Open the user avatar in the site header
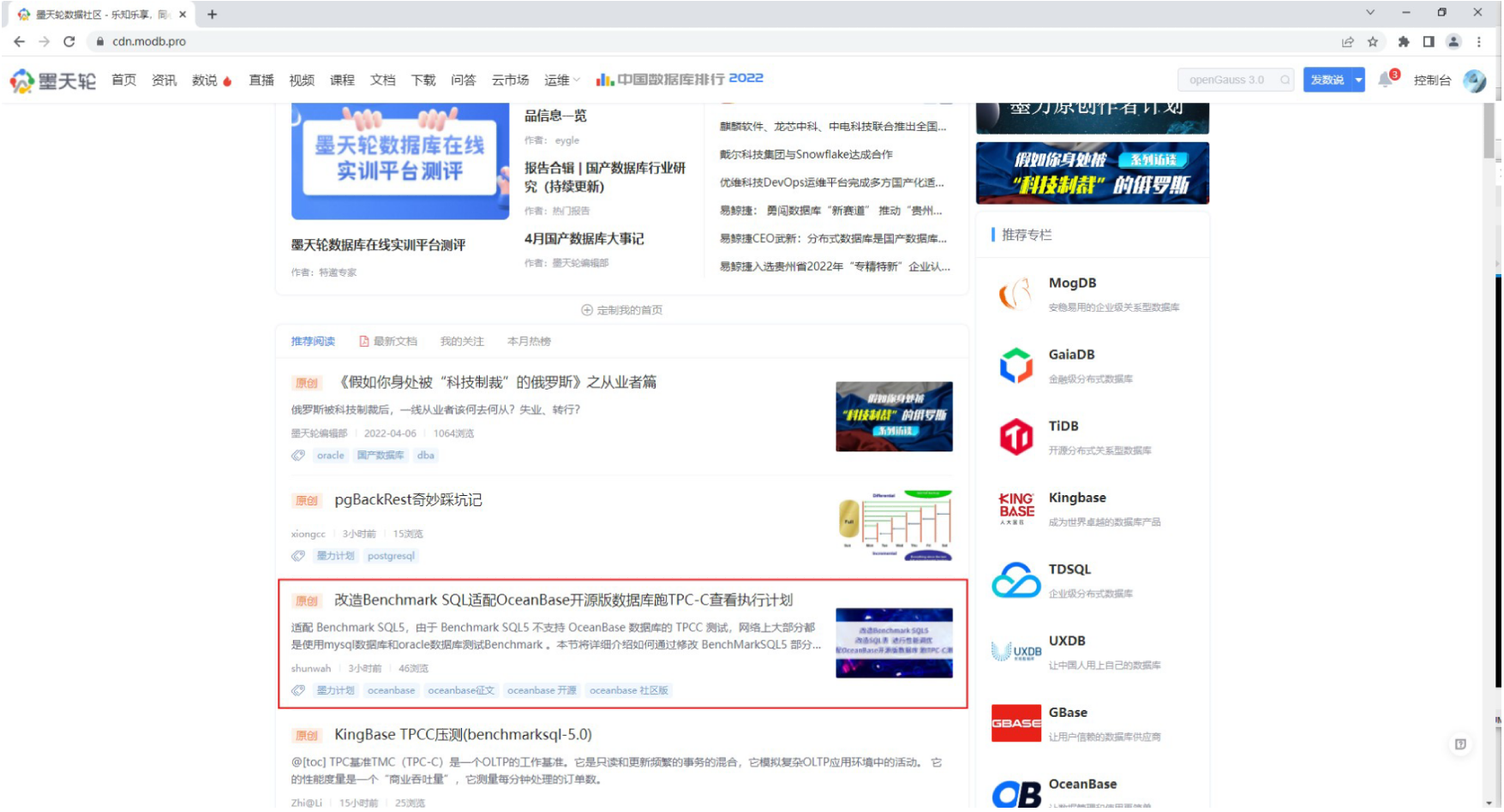 click(1475, 81)
